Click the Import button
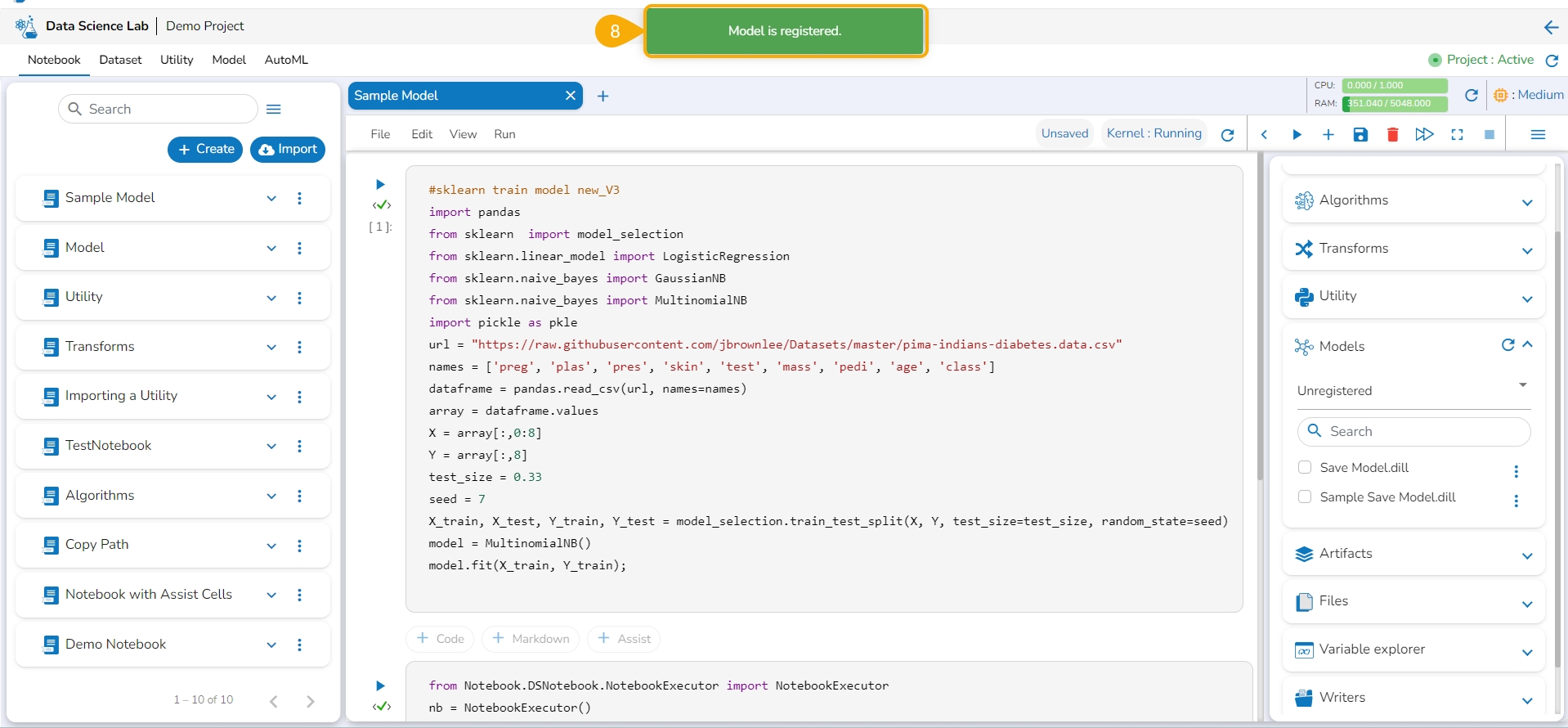 [288, 149]
